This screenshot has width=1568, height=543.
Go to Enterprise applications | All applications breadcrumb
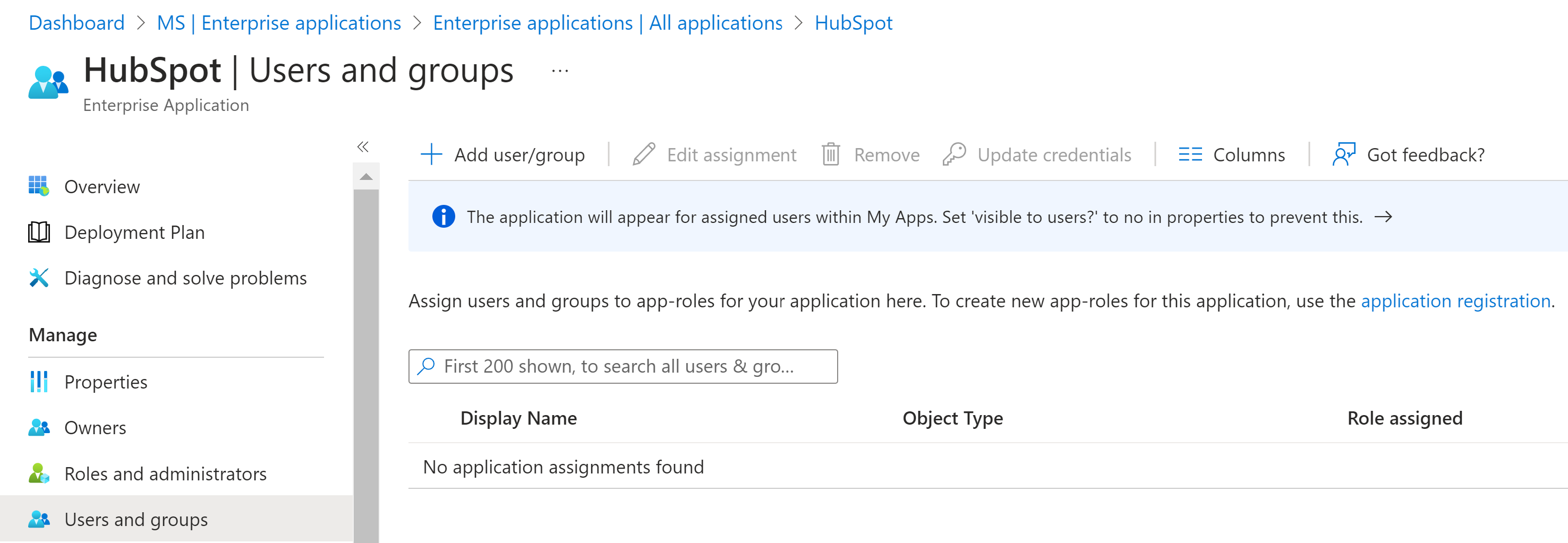coord(608,22)
